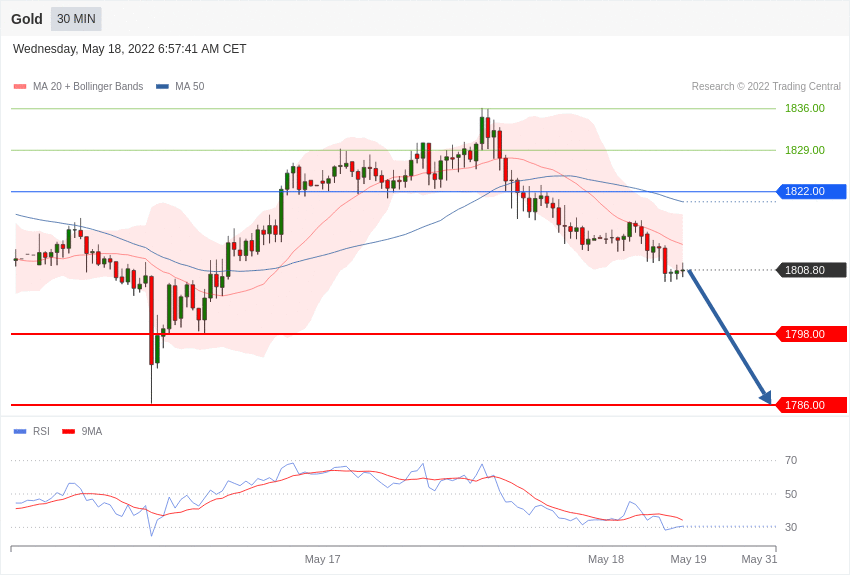The image size is (850, 576).
Task: Click the blue 1822.00 pivot price tag
Action: click(812, 191)
